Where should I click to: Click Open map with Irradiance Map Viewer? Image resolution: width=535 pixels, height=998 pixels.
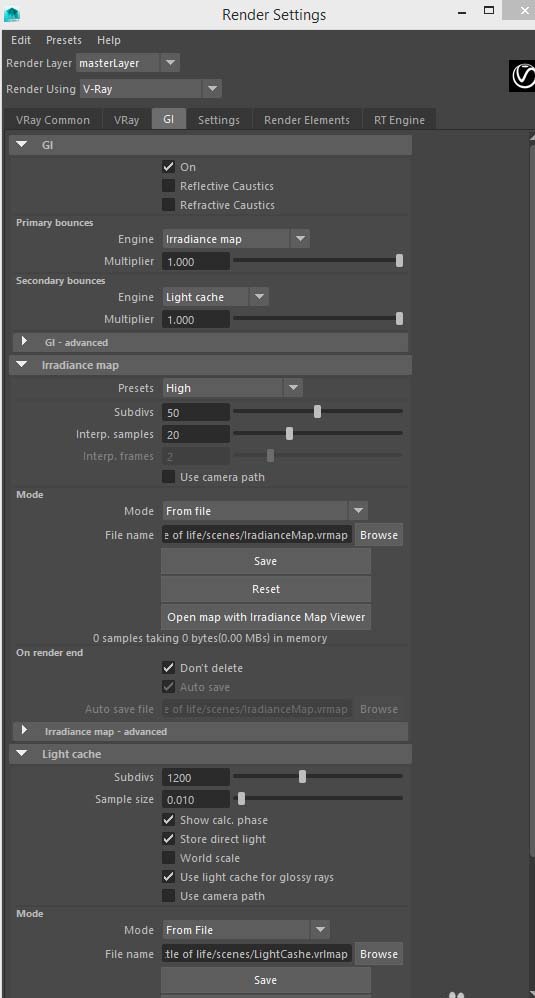[266, 617]
